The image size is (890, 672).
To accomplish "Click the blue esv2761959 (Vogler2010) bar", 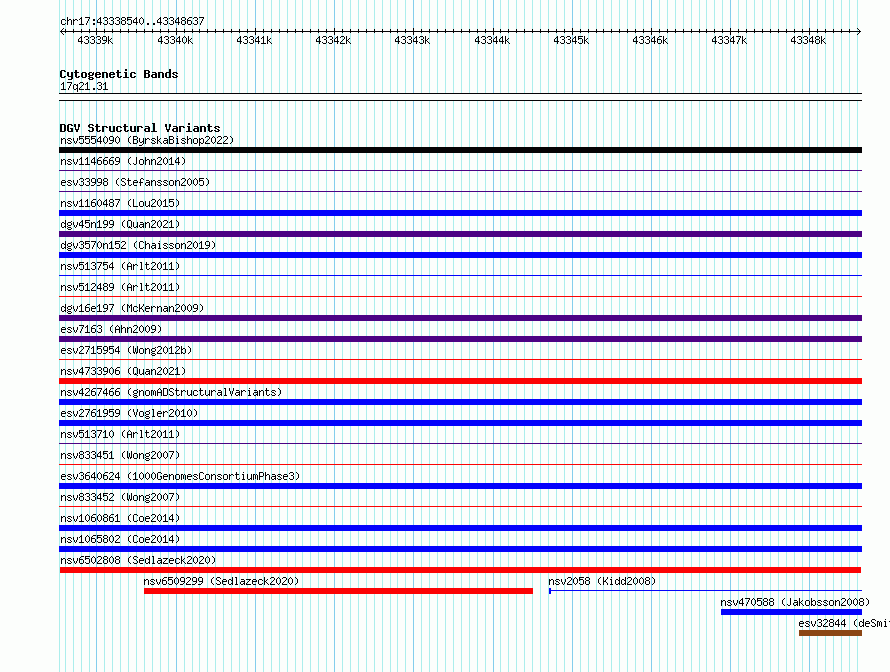I will (460, 423).
